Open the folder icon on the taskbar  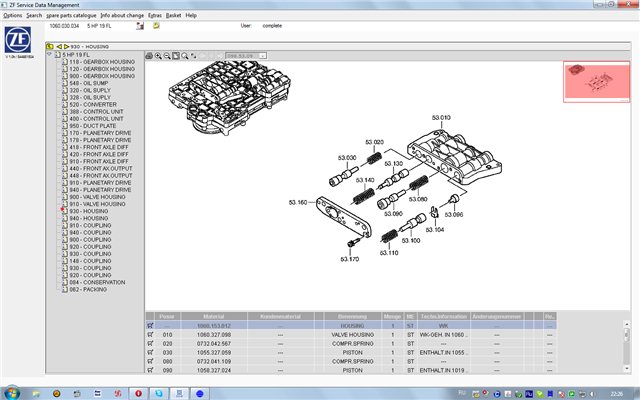tap(36, 393)
